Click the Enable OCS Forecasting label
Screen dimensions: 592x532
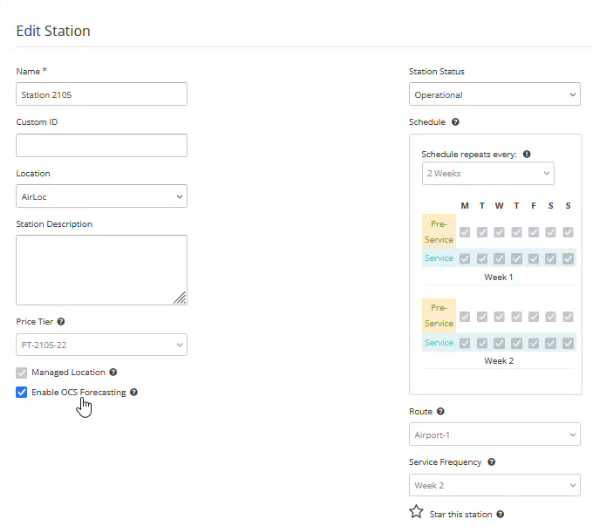(x=79, y=392)
